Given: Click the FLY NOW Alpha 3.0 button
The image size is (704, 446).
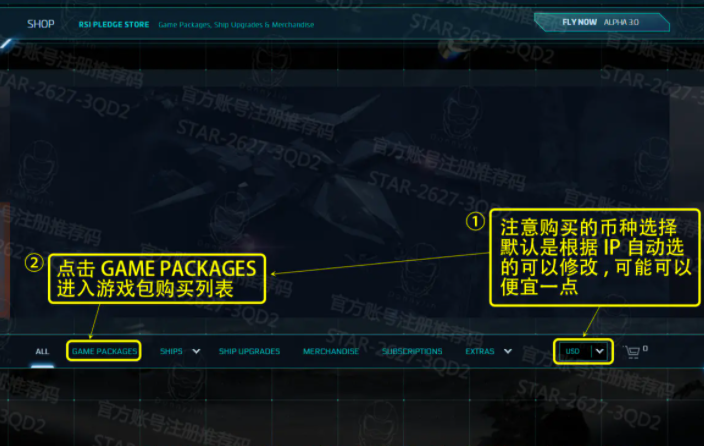Looking at the screenshot, I should (x=602, y=22).
